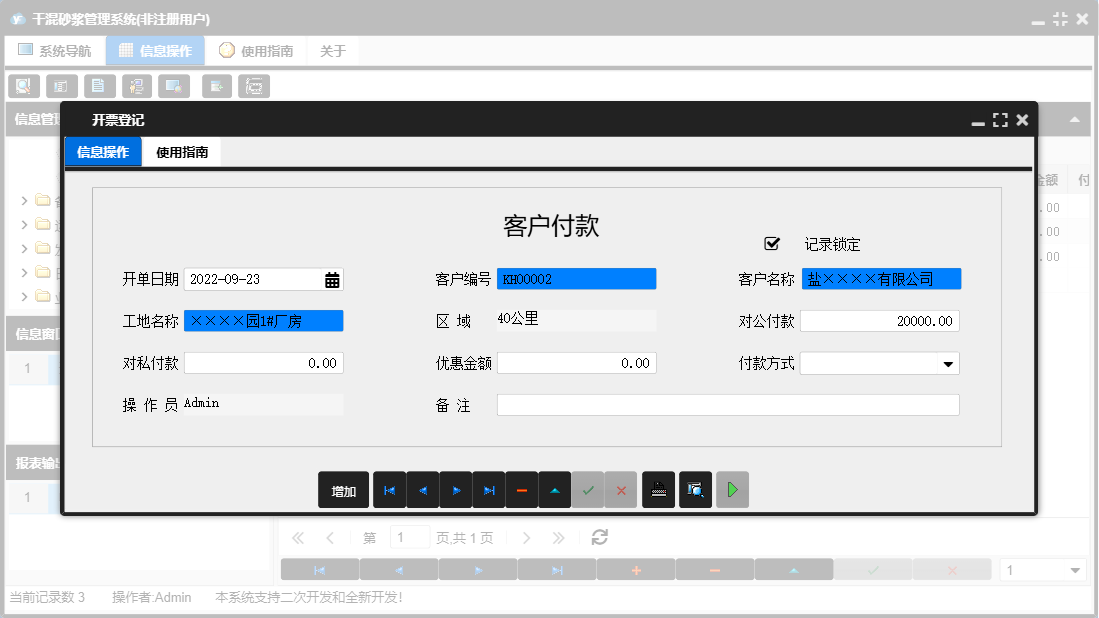Open print preview from the dialog toolbar
1099x618 pixels.
coord(695,490)
